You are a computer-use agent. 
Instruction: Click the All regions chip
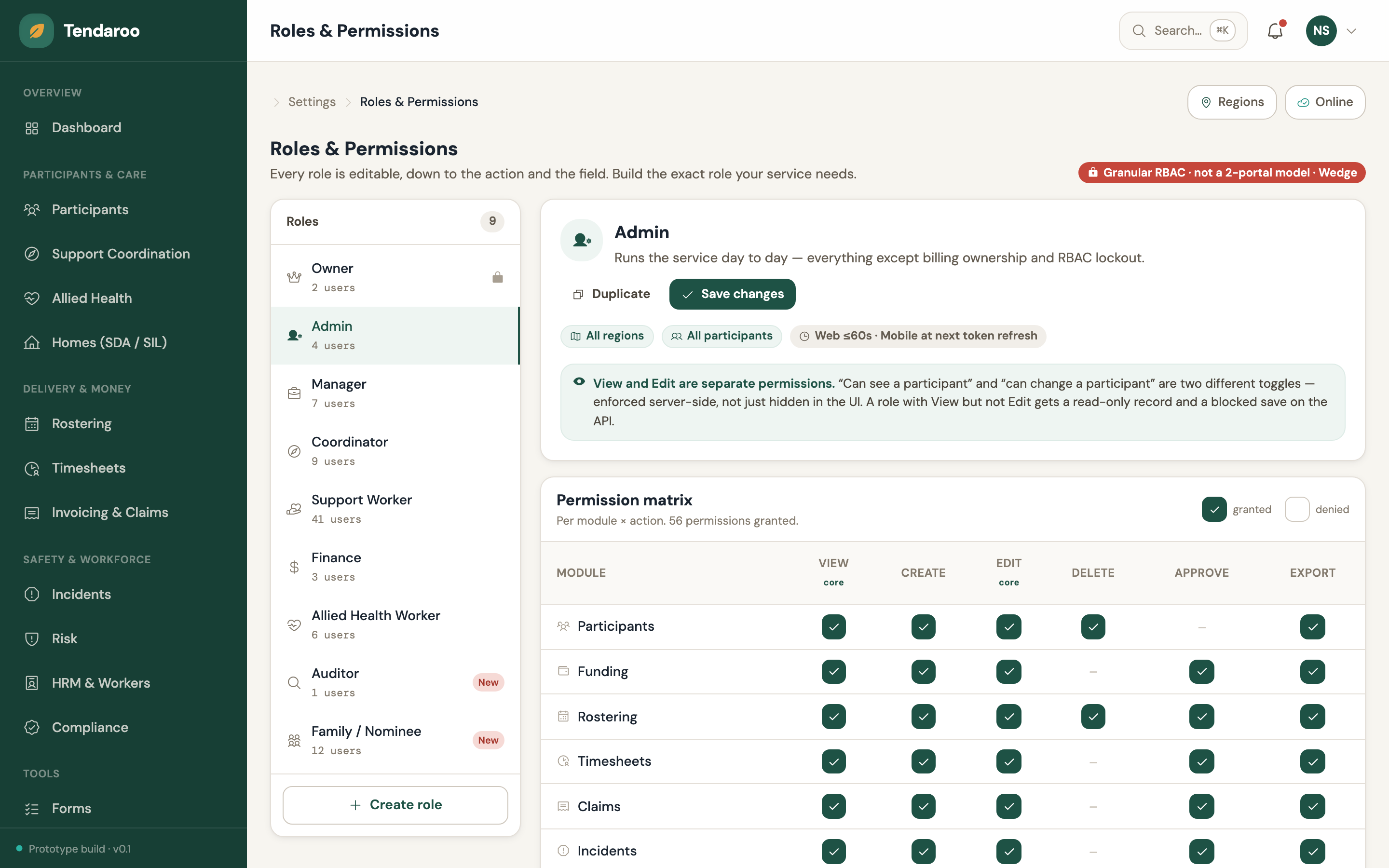tap(607, 336)
